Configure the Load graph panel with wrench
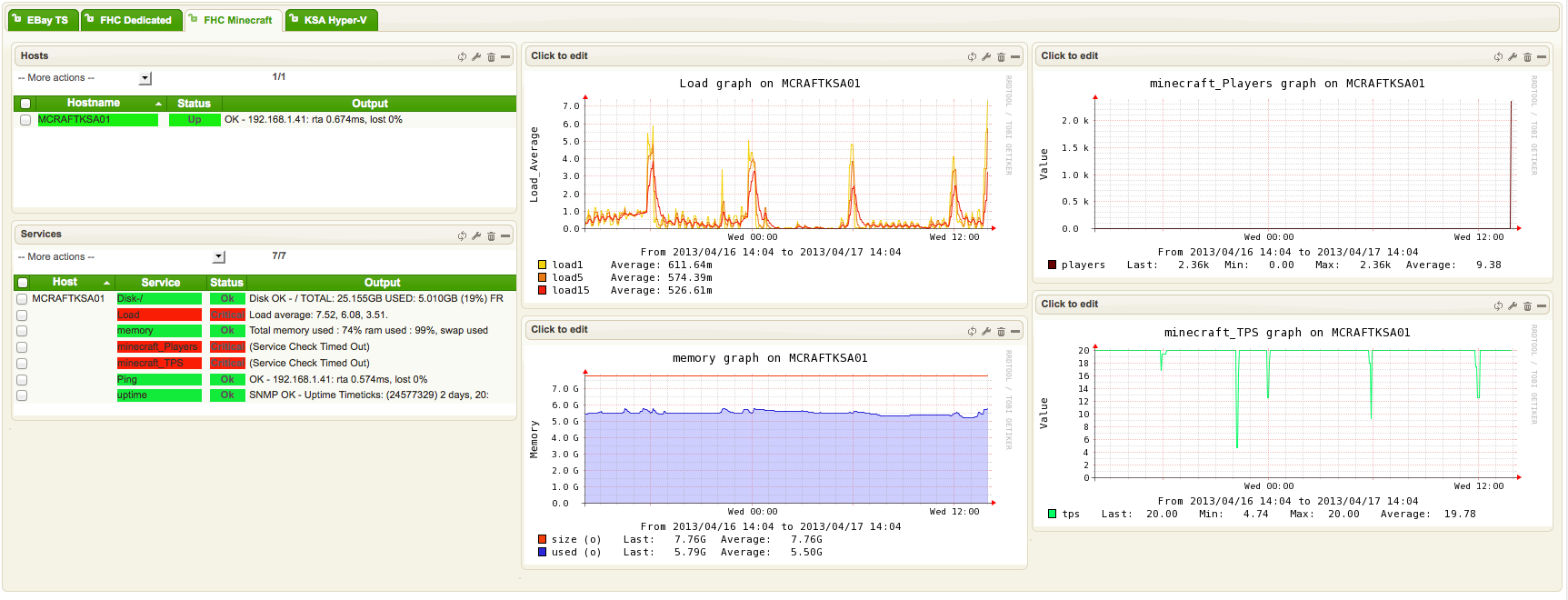Viewport: 1568px width, 600px height. click(x=986, y=56)
